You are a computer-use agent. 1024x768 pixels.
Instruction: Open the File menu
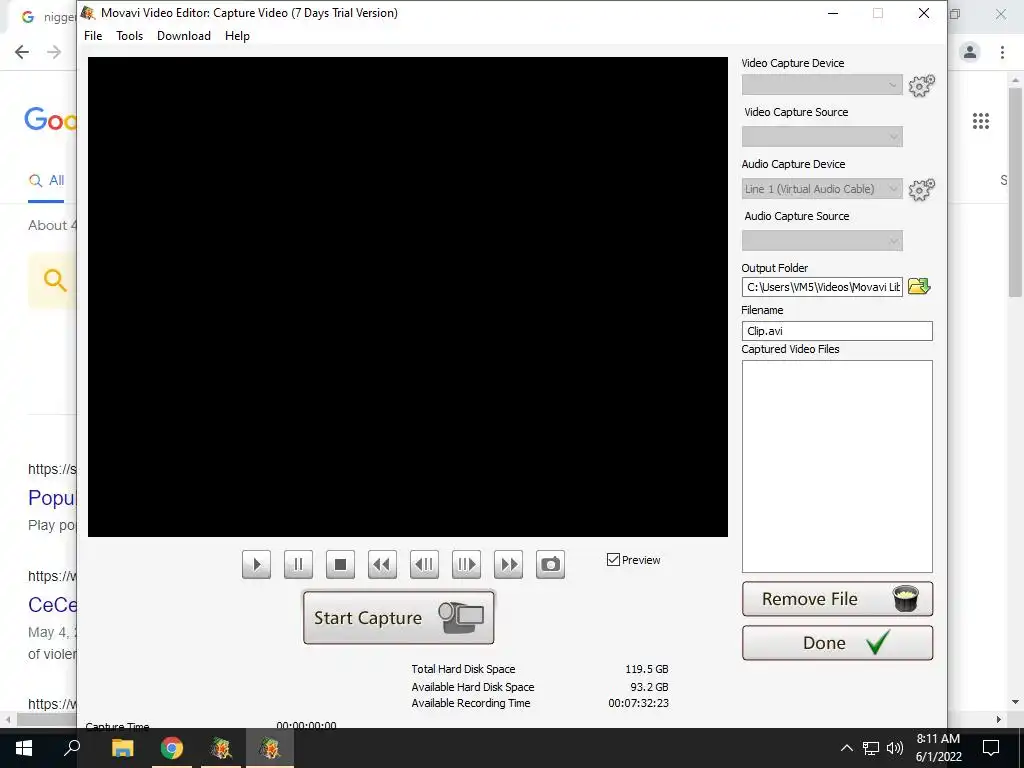coord(93,36)
